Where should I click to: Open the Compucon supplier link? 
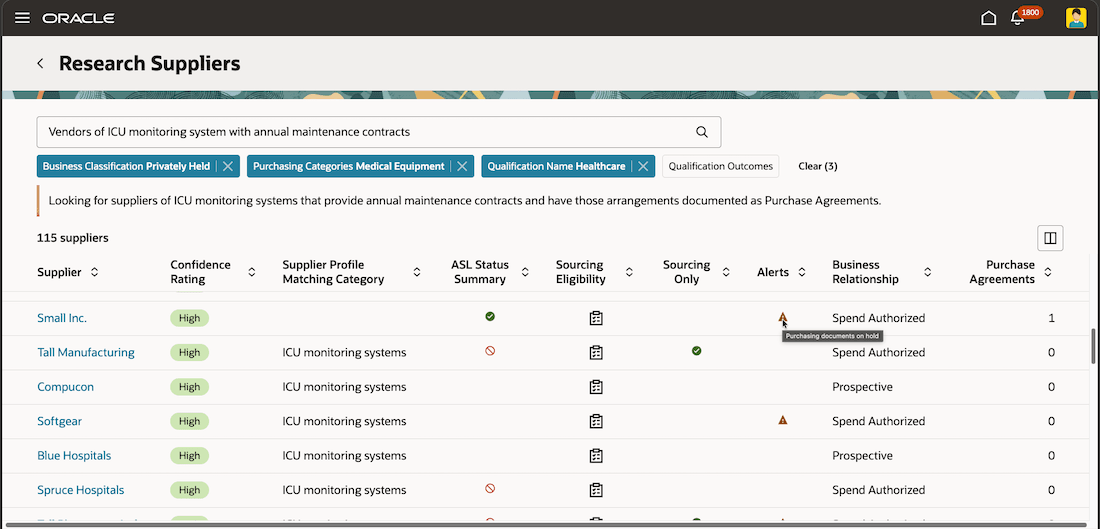(x=65, y=387)
